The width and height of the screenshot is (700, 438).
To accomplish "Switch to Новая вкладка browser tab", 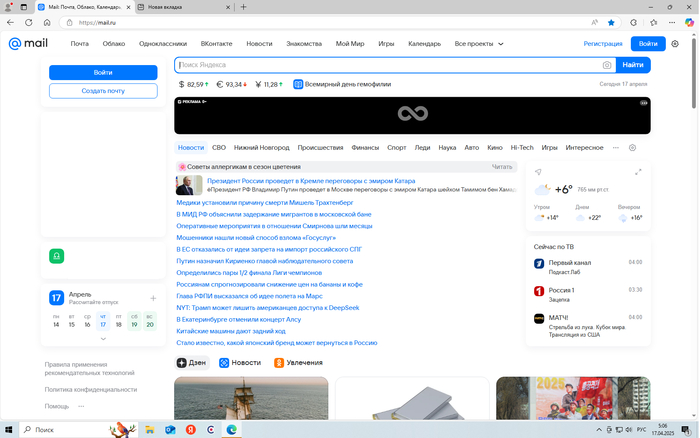I will coord(183,7).
